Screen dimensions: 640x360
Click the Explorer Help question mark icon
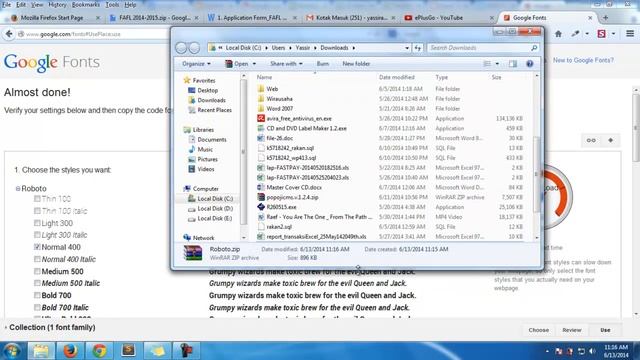coord(529,64)
